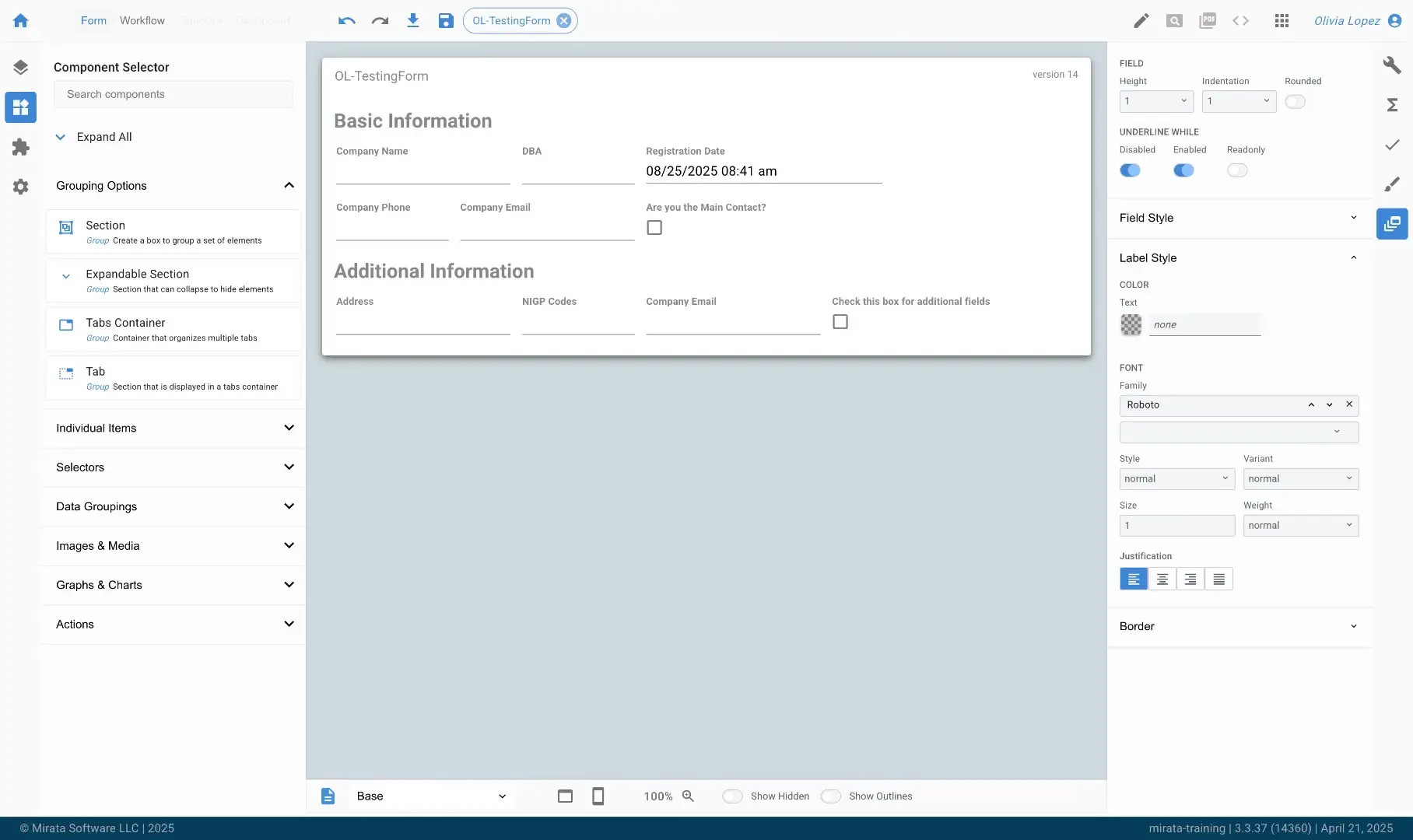
Task: Open the validation checkmark panel
Action: coord(1392,145)
